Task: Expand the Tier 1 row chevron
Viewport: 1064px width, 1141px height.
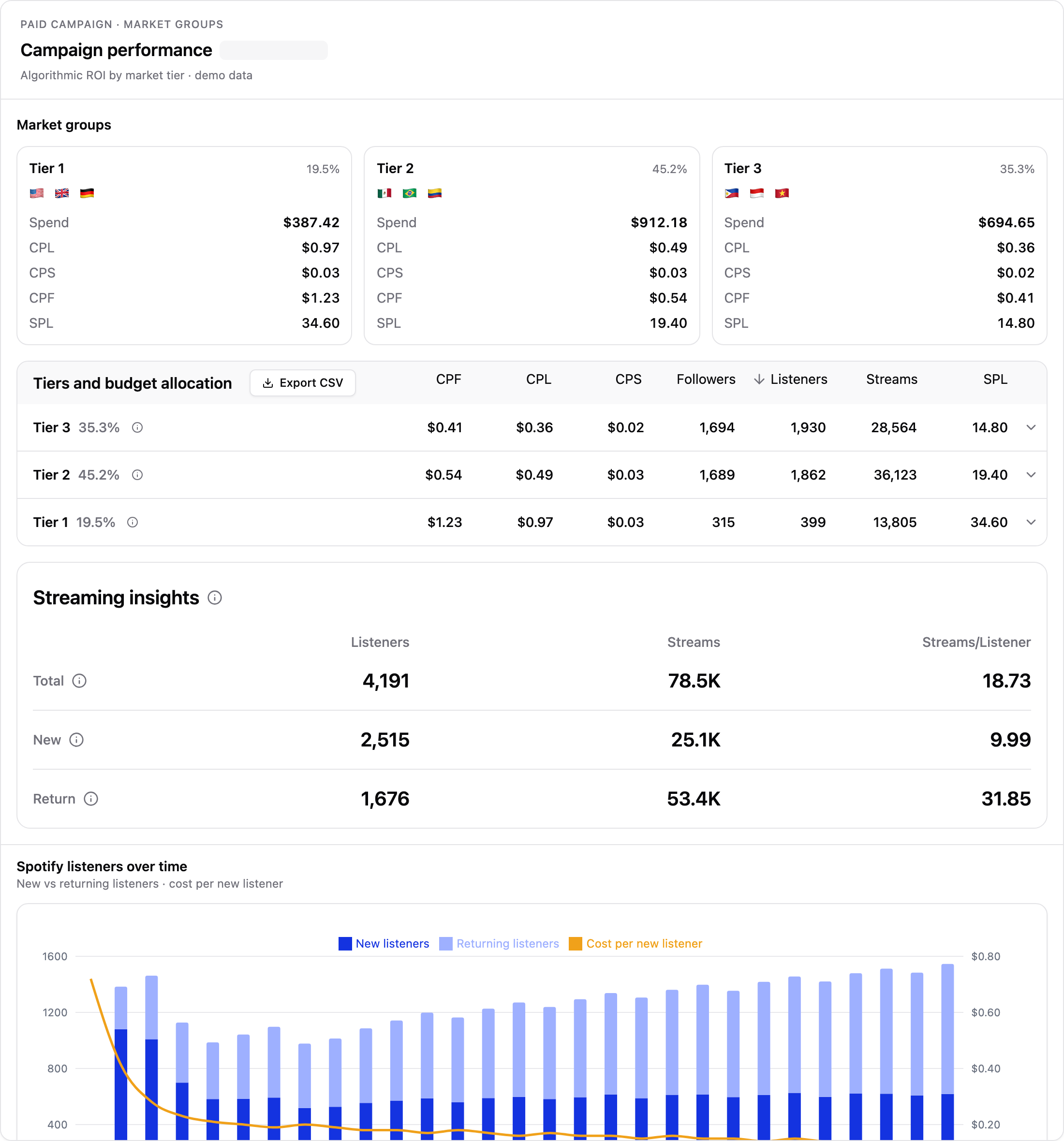Action: tap(1031, 522)
